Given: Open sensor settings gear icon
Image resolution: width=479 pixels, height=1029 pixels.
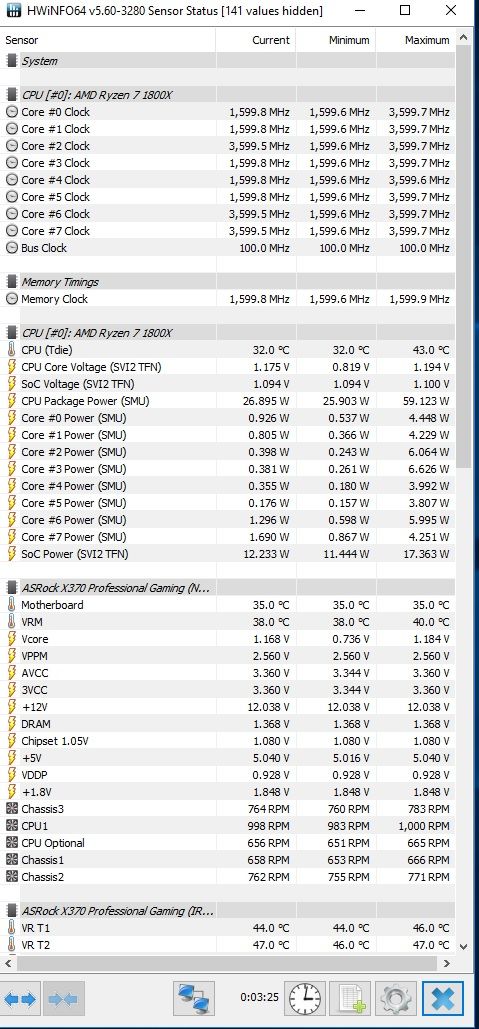Looking at the screenshot, I should [396, 999].
